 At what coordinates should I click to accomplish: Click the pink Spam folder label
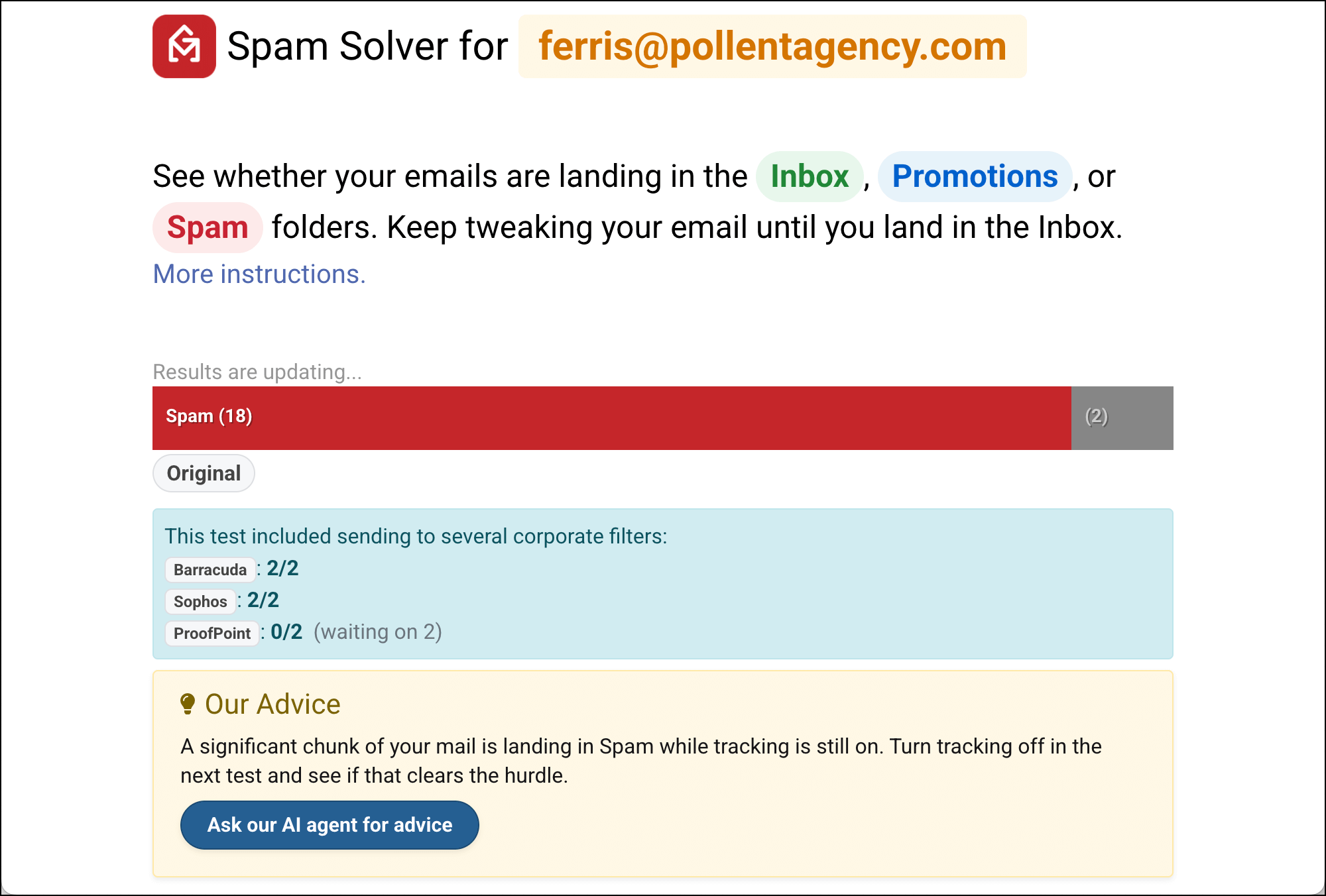coord(208,227)
